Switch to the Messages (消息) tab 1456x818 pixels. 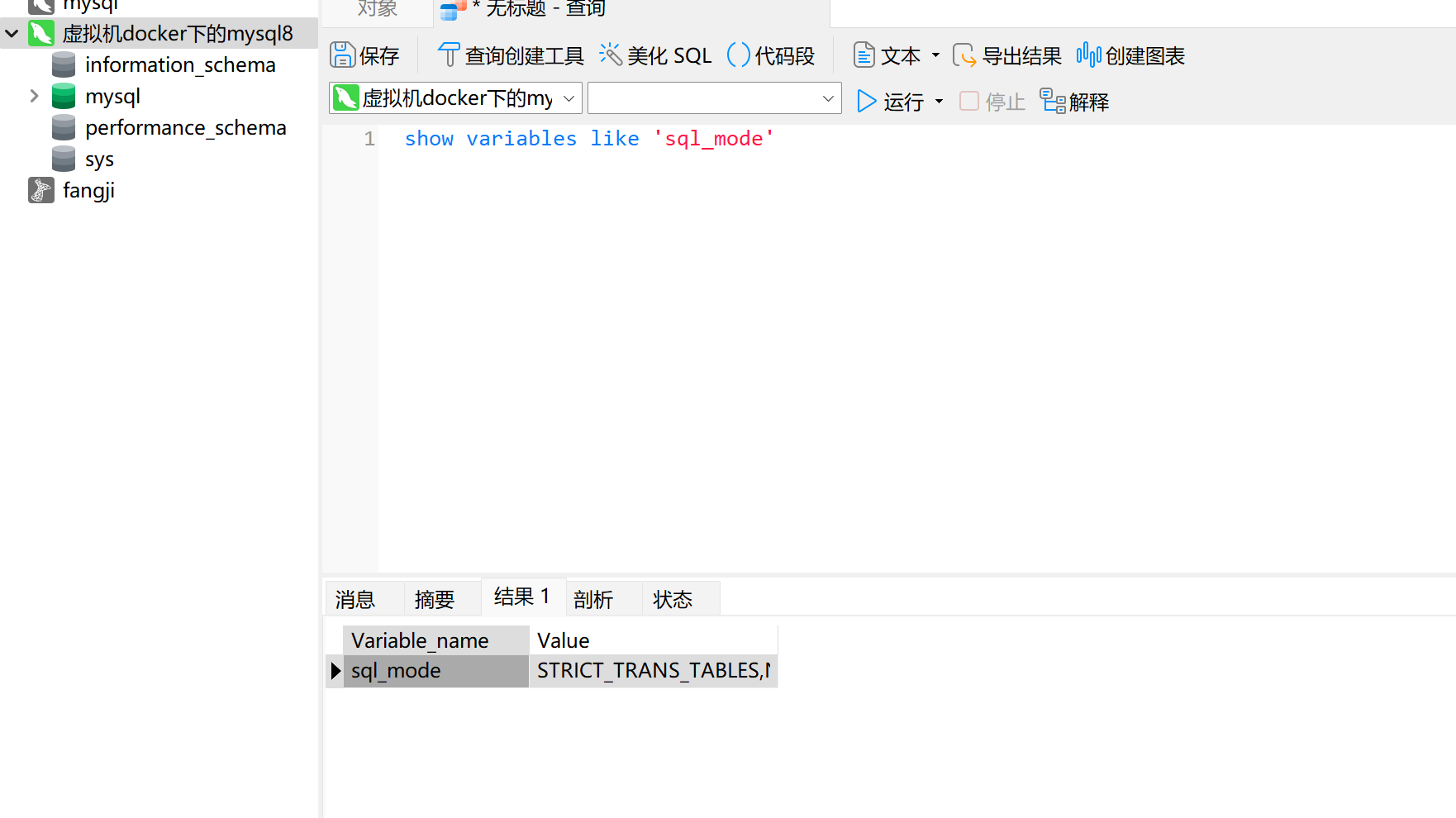click(355, 599)
